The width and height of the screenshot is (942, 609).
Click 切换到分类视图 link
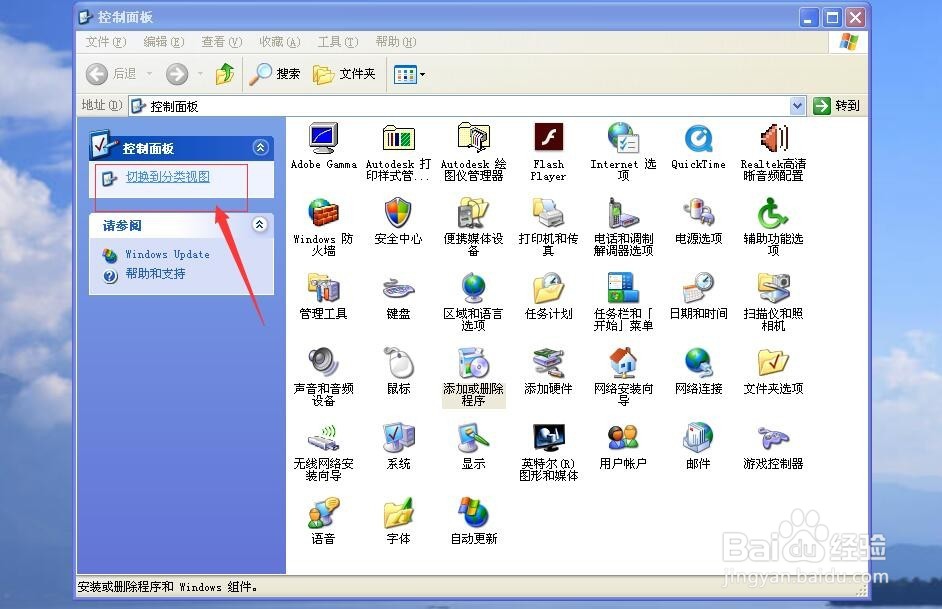168,177
